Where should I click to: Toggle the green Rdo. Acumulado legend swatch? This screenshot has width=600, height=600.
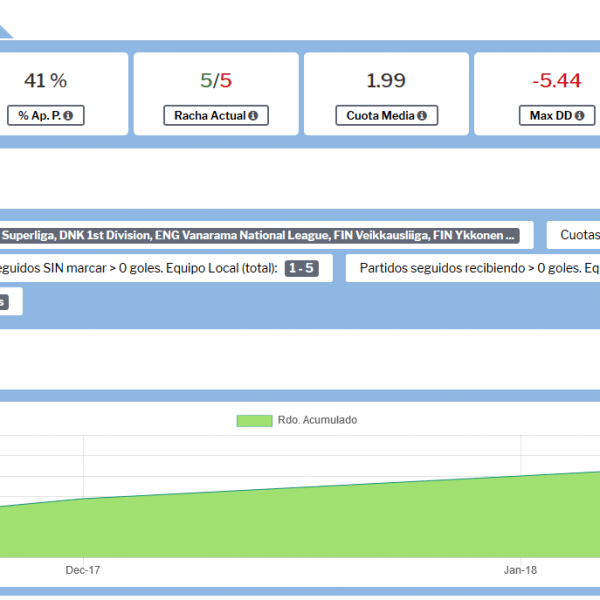tap(254, 420)
